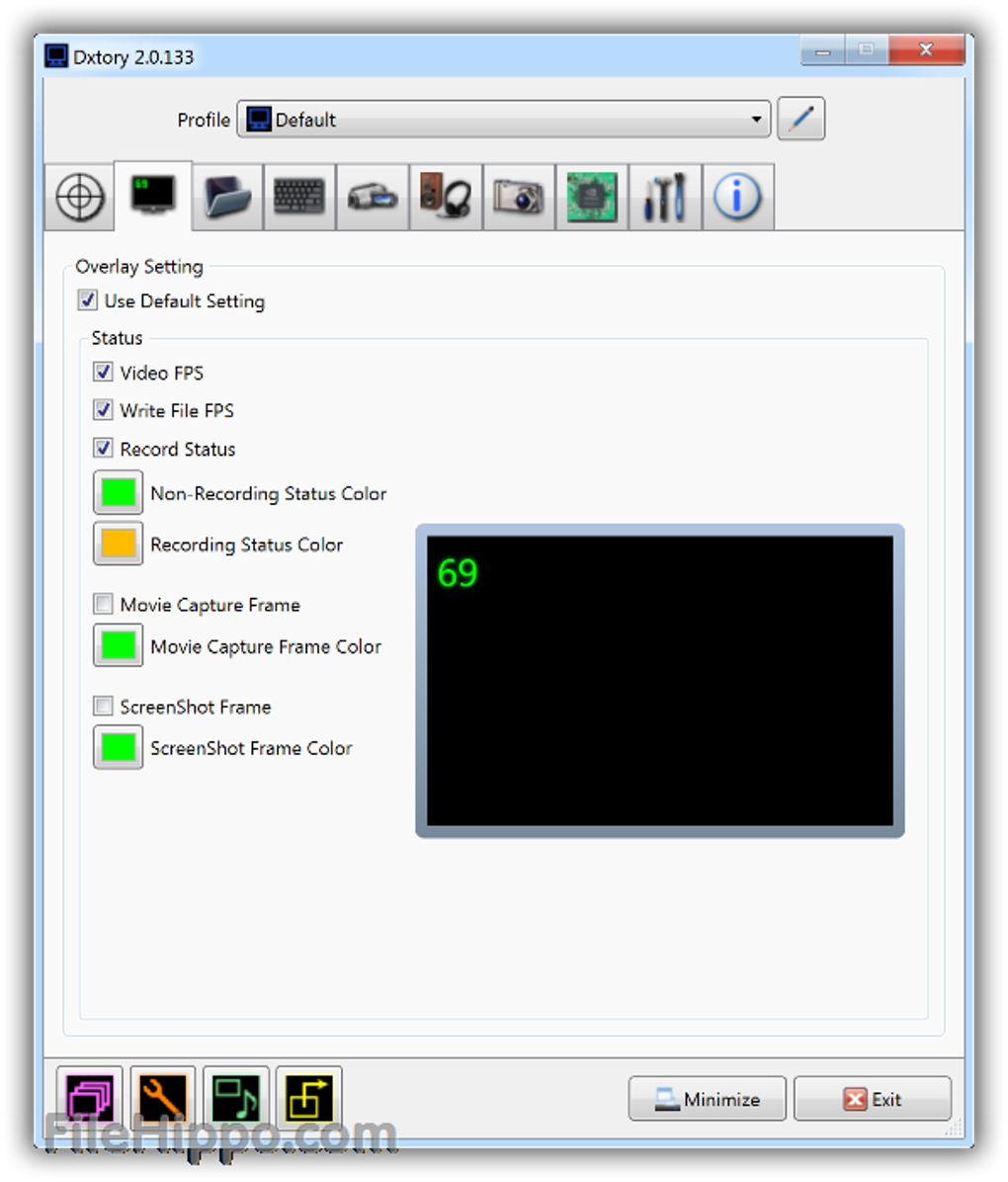1008x1182 pixels.
Task: Open the Tools wrench tab
Action: pyautogui.click(x=665, y=197)
